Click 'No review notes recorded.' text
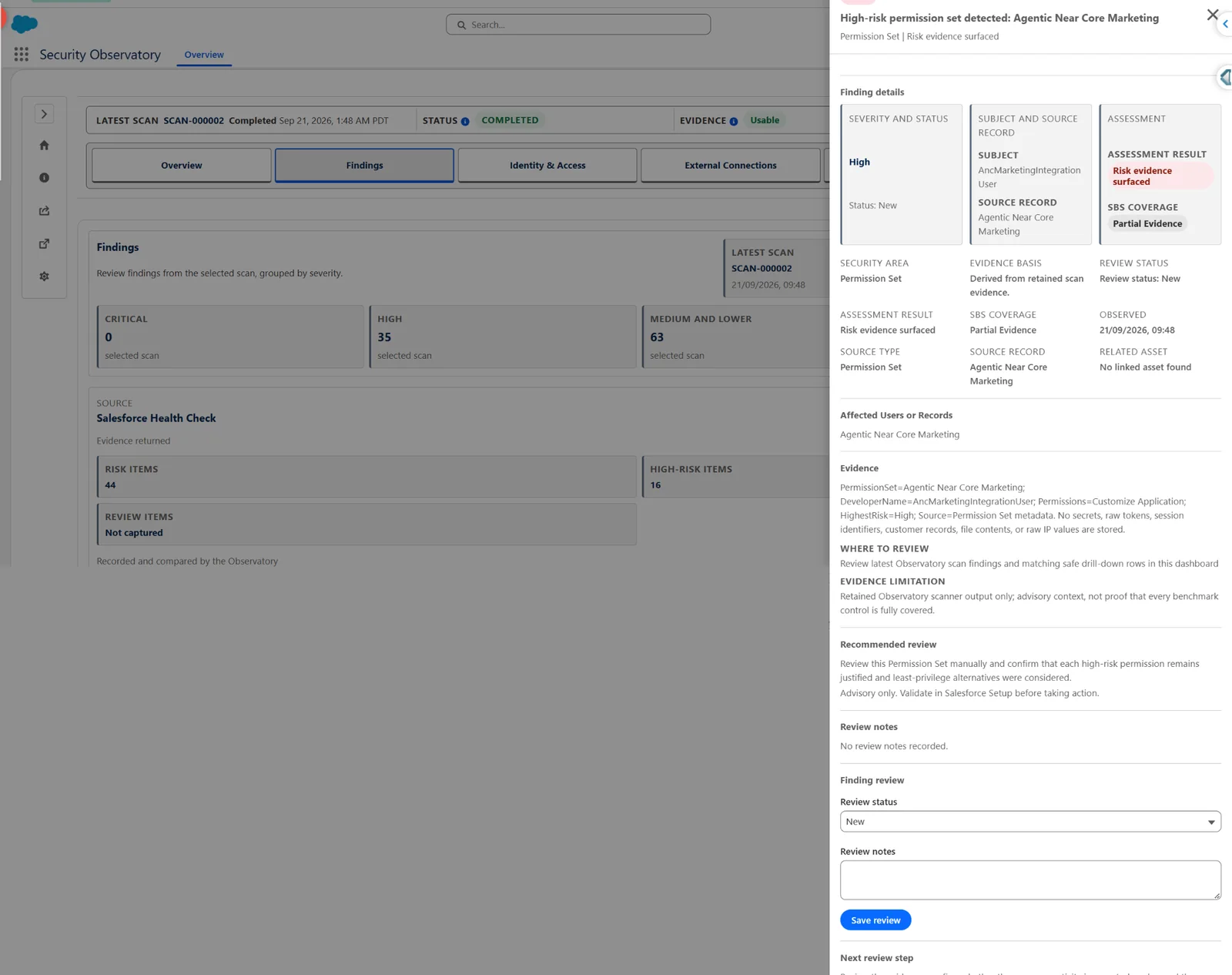Screen dimensions: 1232x975 tap(894, 746)
